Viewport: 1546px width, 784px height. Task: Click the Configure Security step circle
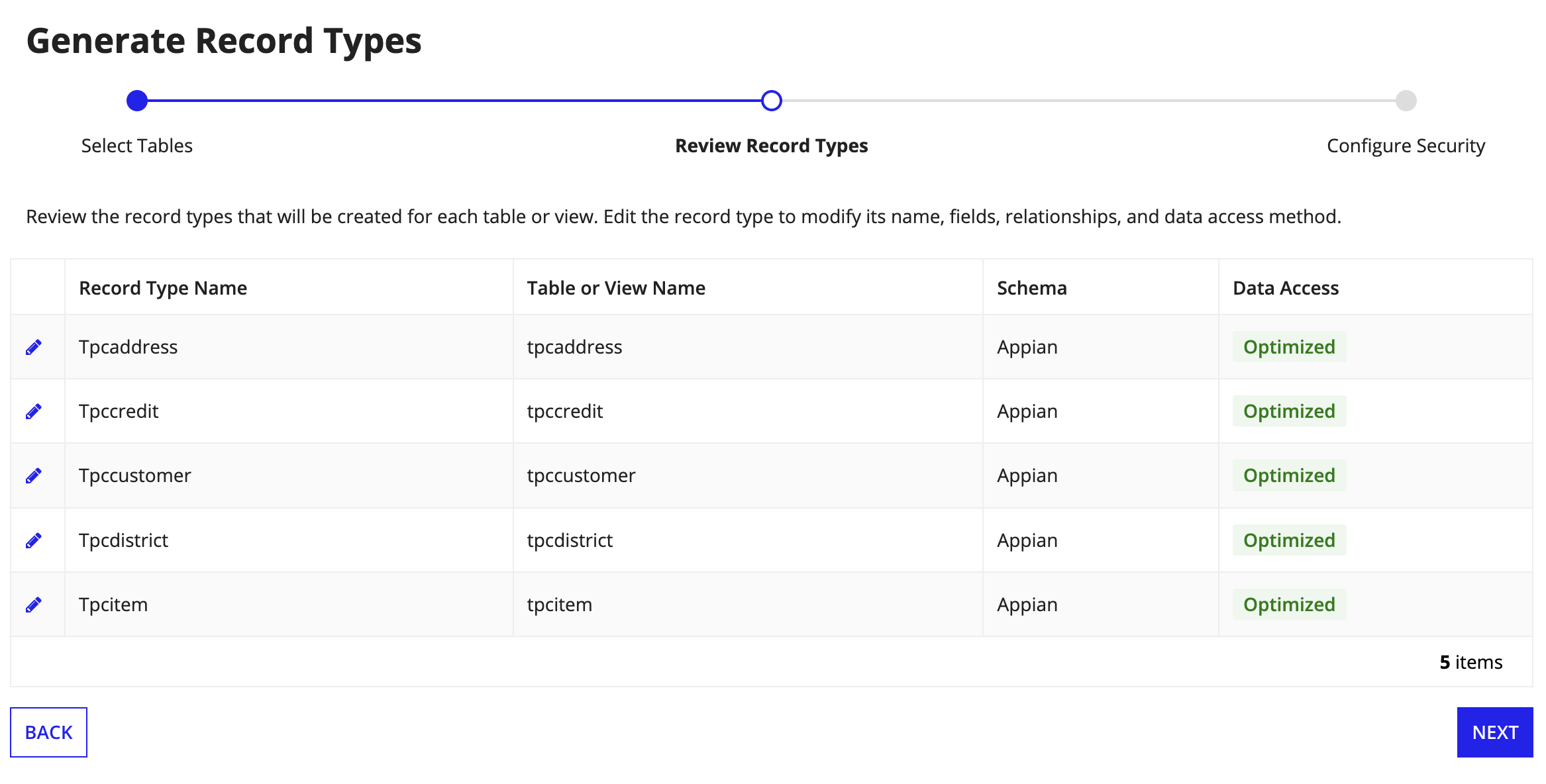coord(1406,101)
